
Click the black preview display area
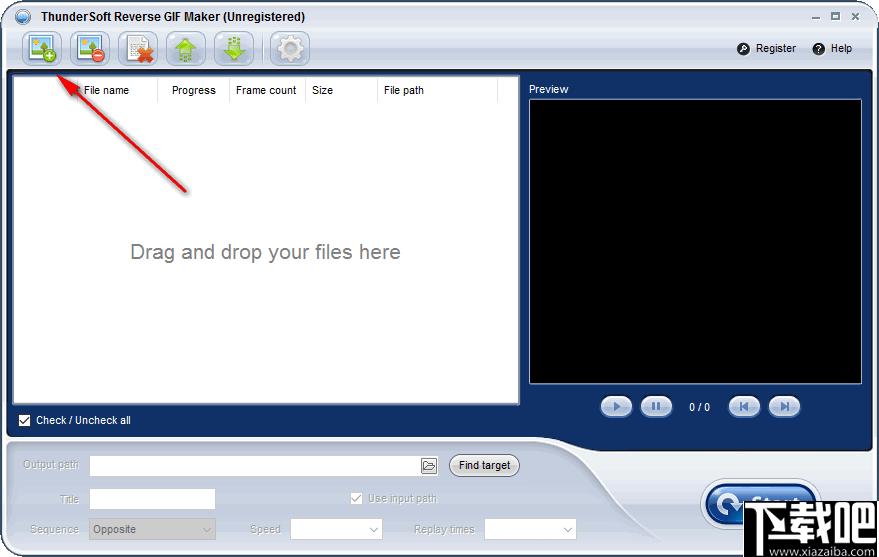(x=695, y=242)
